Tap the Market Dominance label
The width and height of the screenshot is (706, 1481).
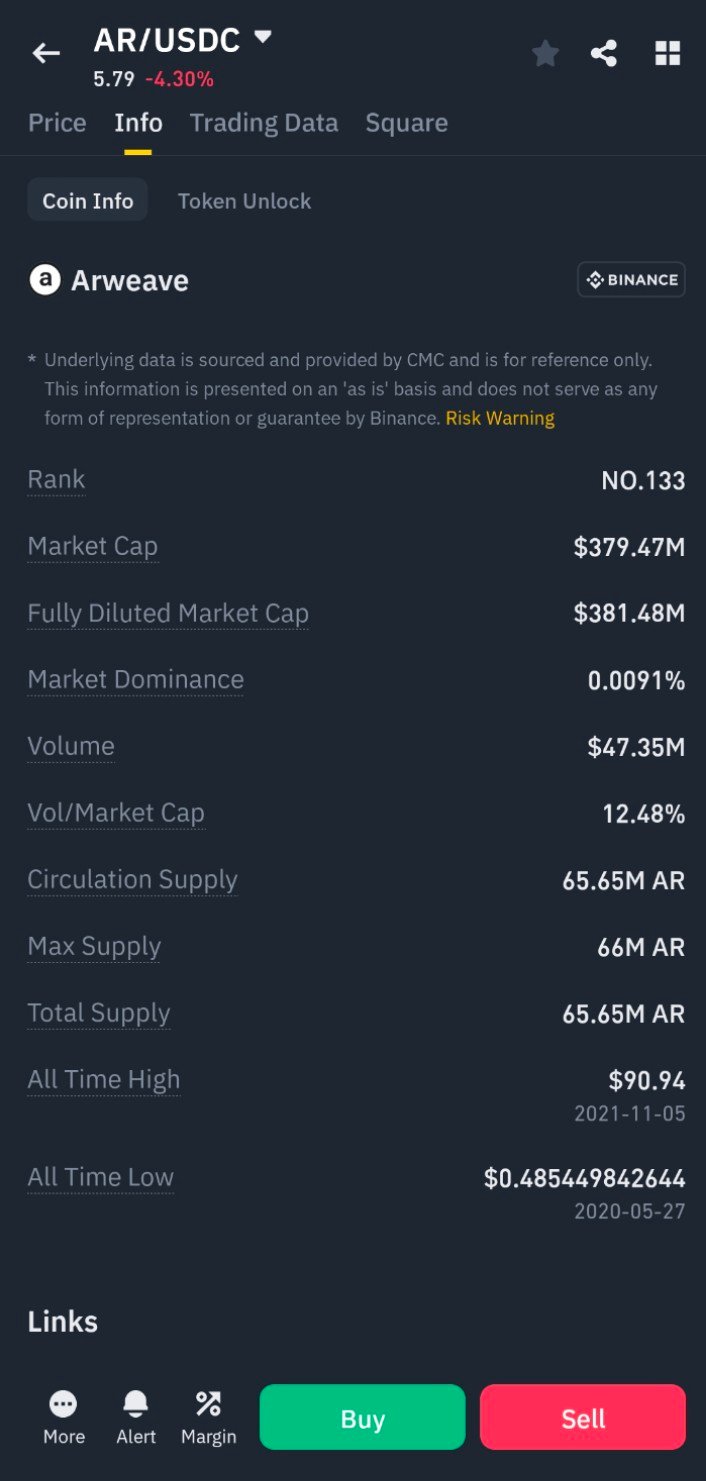coord(136,680)
